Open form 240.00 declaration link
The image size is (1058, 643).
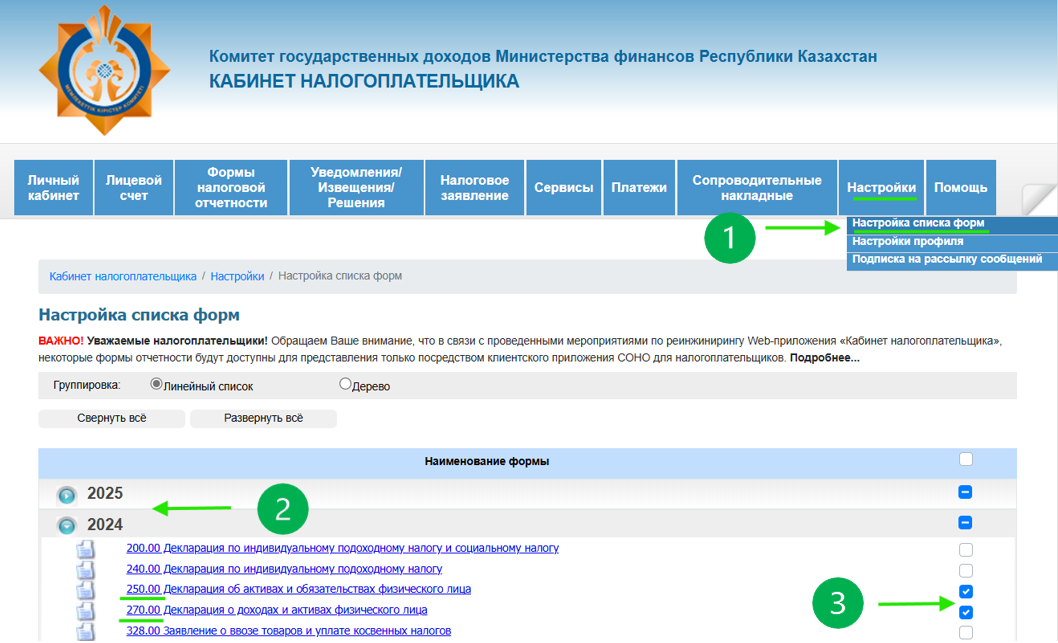tap(284, 569)
